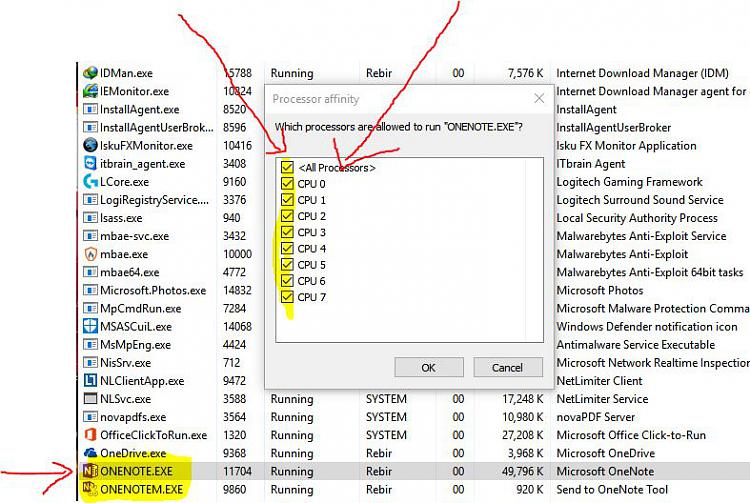
Task: Click the IEMonitor.exe process icon
Action: (x=90, y=91)
